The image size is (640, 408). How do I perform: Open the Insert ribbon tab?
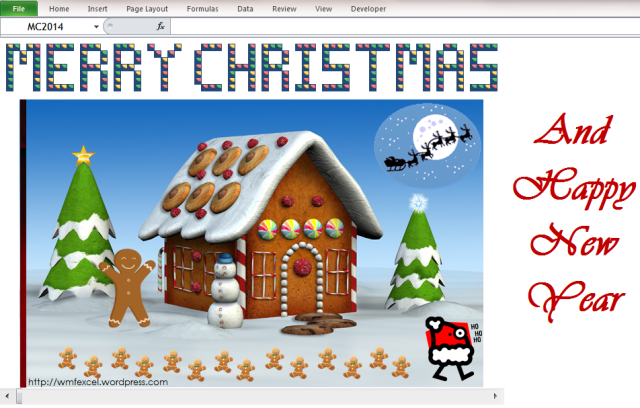[98, 9]
